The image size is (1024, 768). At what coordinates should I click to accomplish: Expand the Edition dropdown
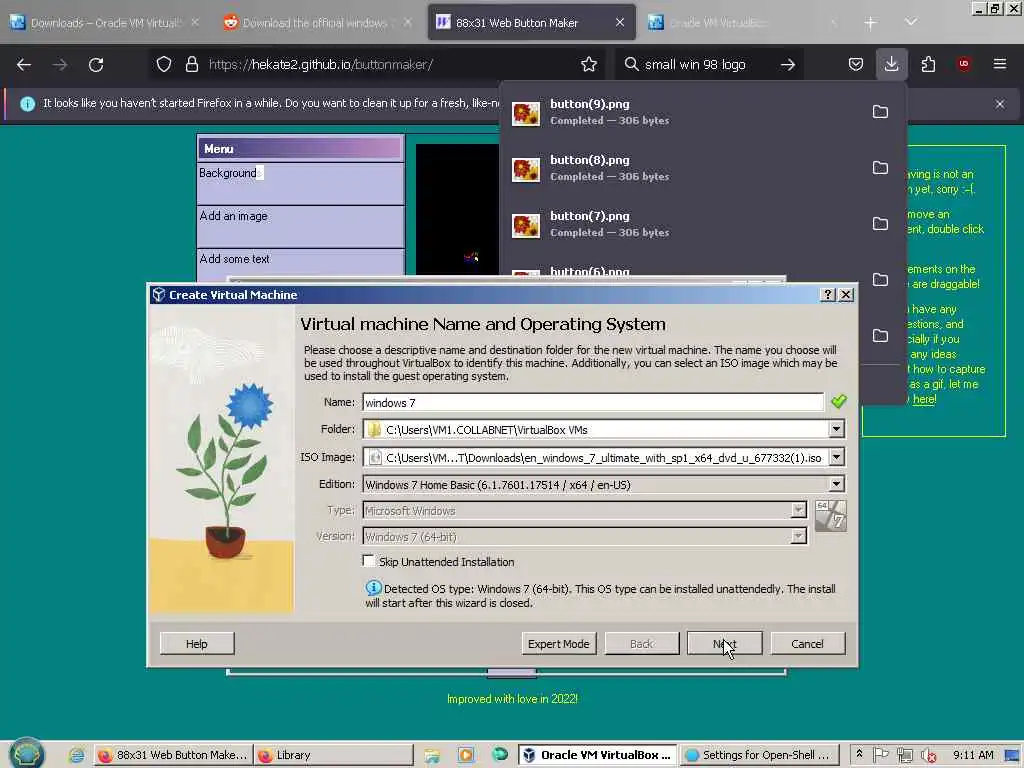click(x=836, y=484)
